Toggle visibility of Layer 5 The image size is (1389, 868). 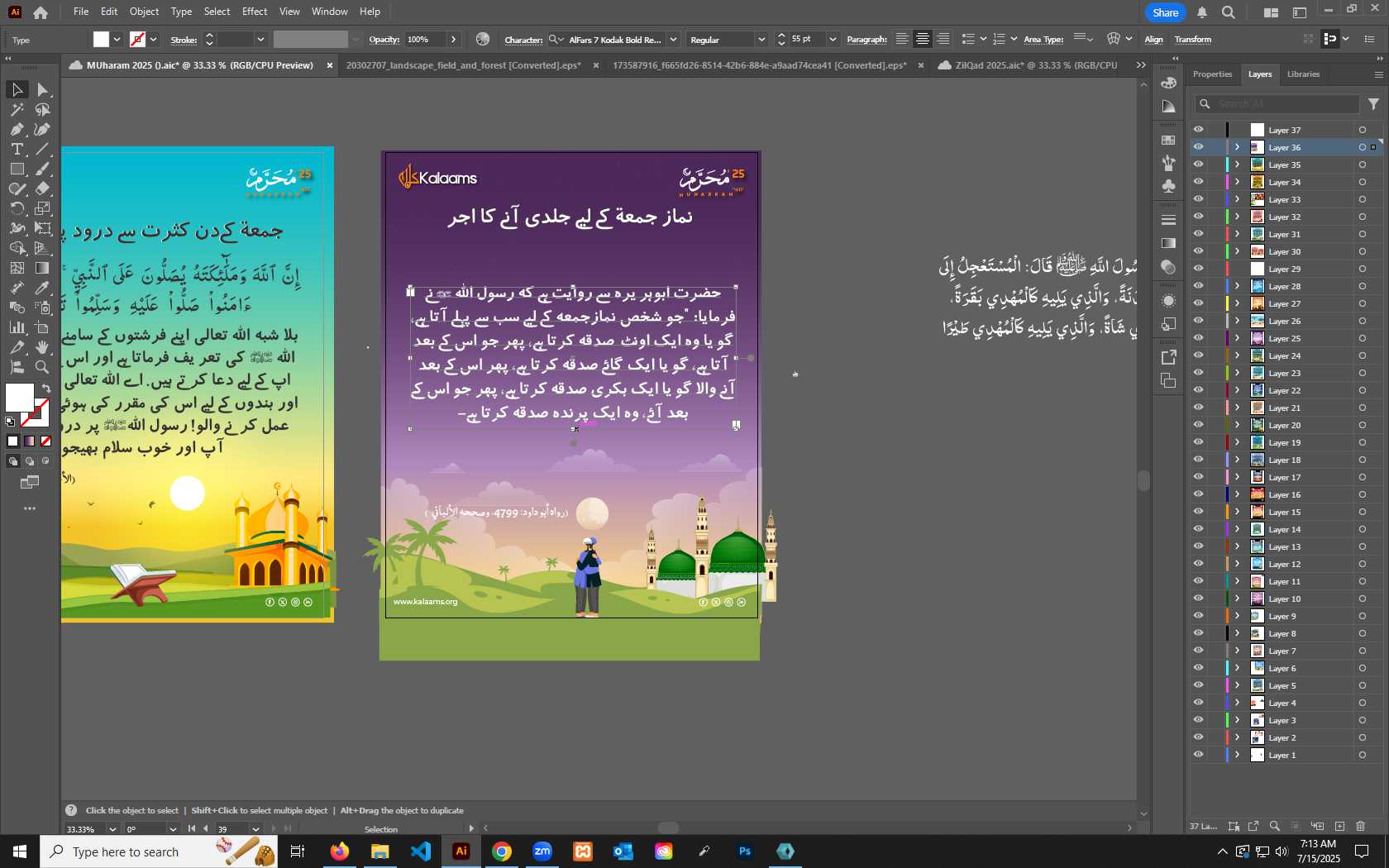1198,685
